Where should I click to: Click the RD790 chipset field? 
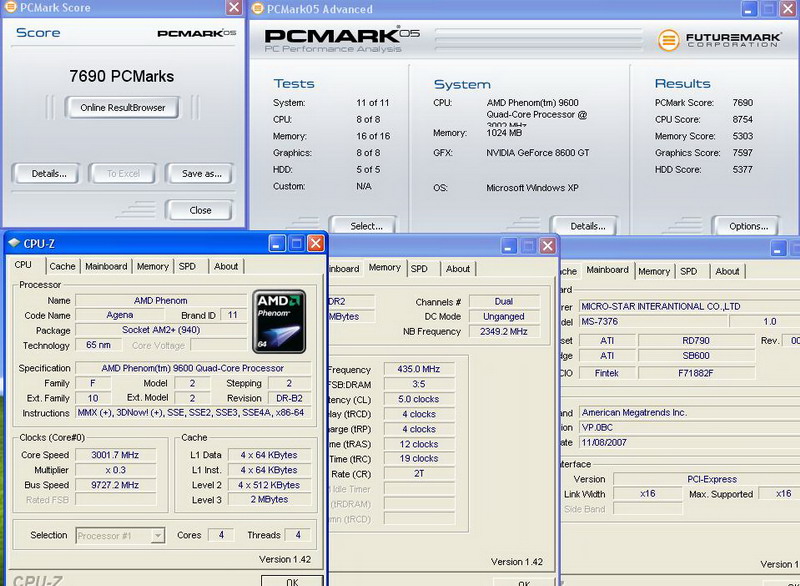[x=696, y=341]
